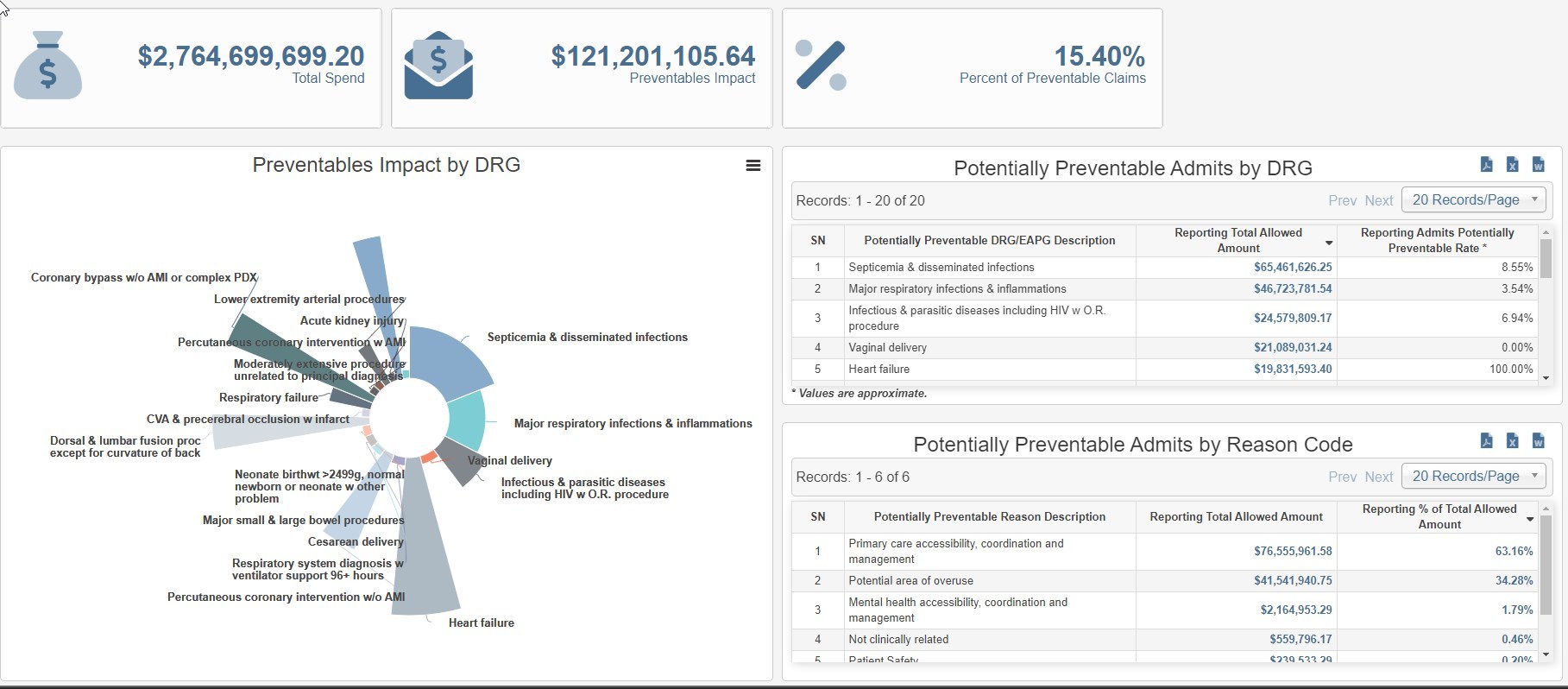Export Preventable Admits by DRG to Word
Viewport: 1568px width, 689px height.
(1539, 164)
